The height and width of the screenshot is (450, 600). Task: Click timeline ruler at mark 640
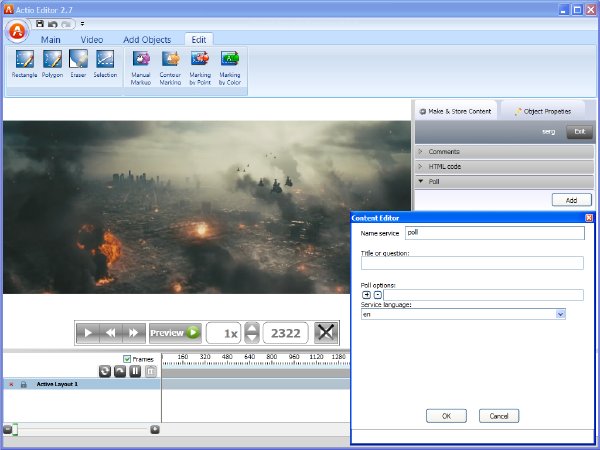(249, 357)
